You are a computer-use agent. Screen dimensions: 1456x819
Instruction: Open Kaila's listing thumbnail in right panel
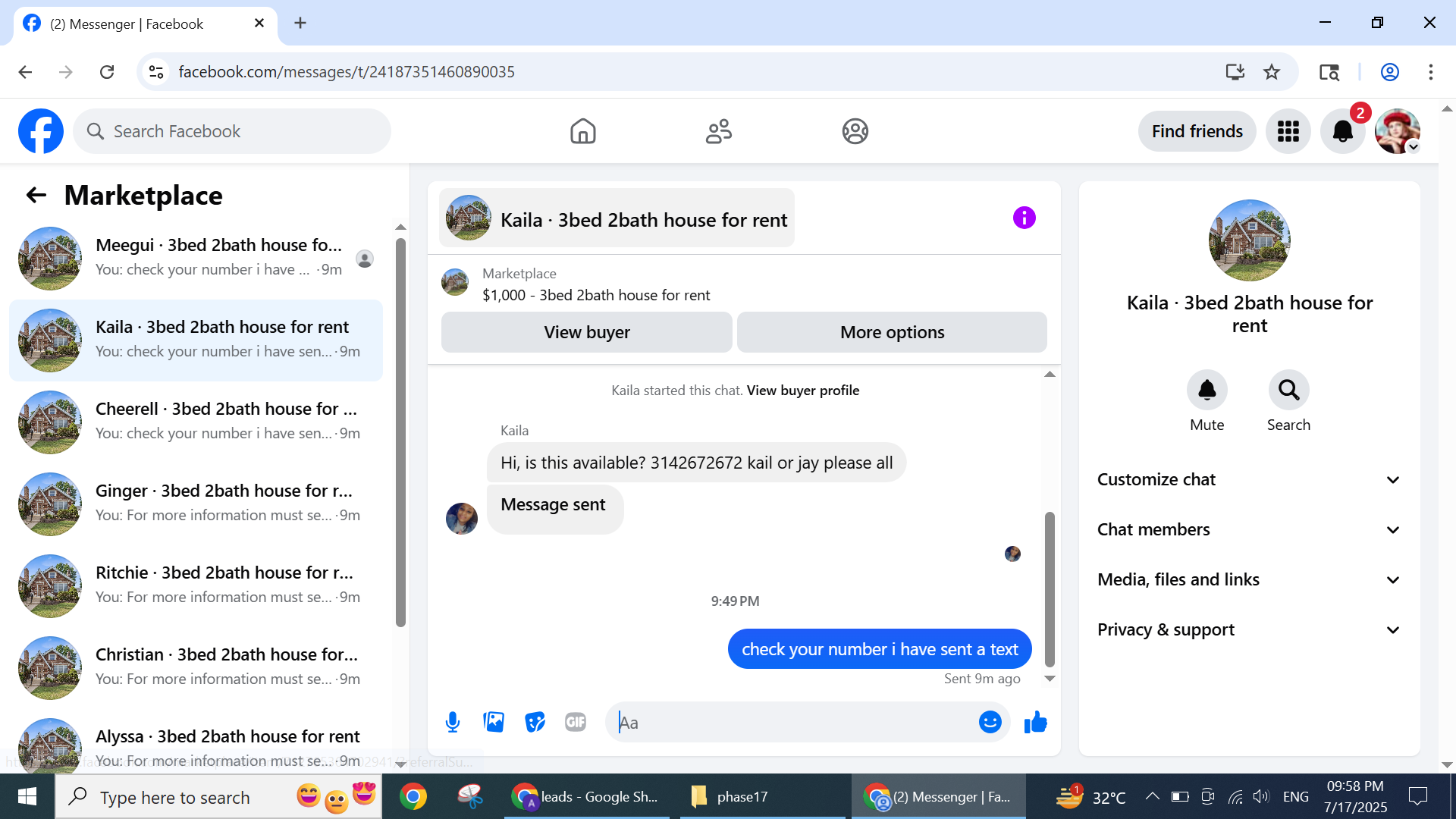(1249, 240)
